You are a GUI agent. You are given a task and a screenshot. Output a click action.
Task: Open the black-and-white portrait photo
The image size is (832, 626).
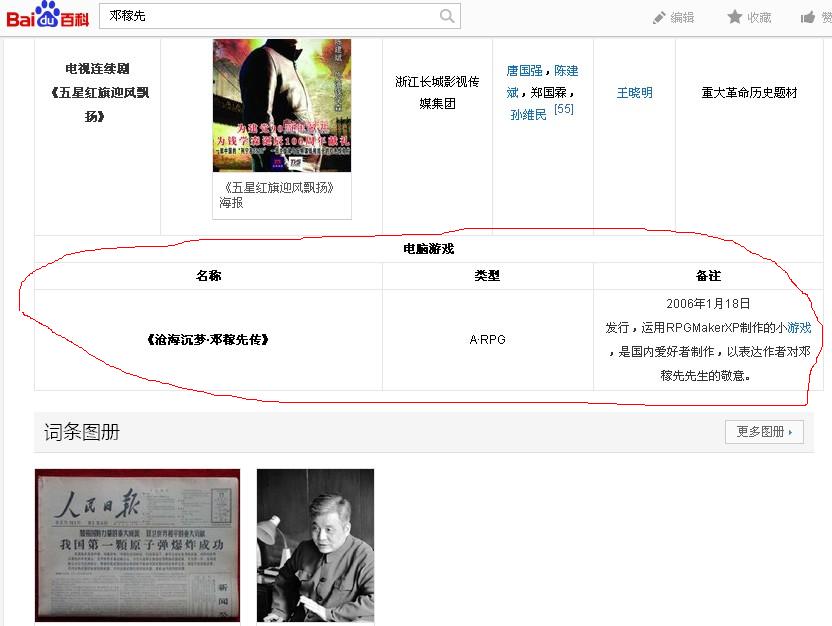(x=315, y=545)
